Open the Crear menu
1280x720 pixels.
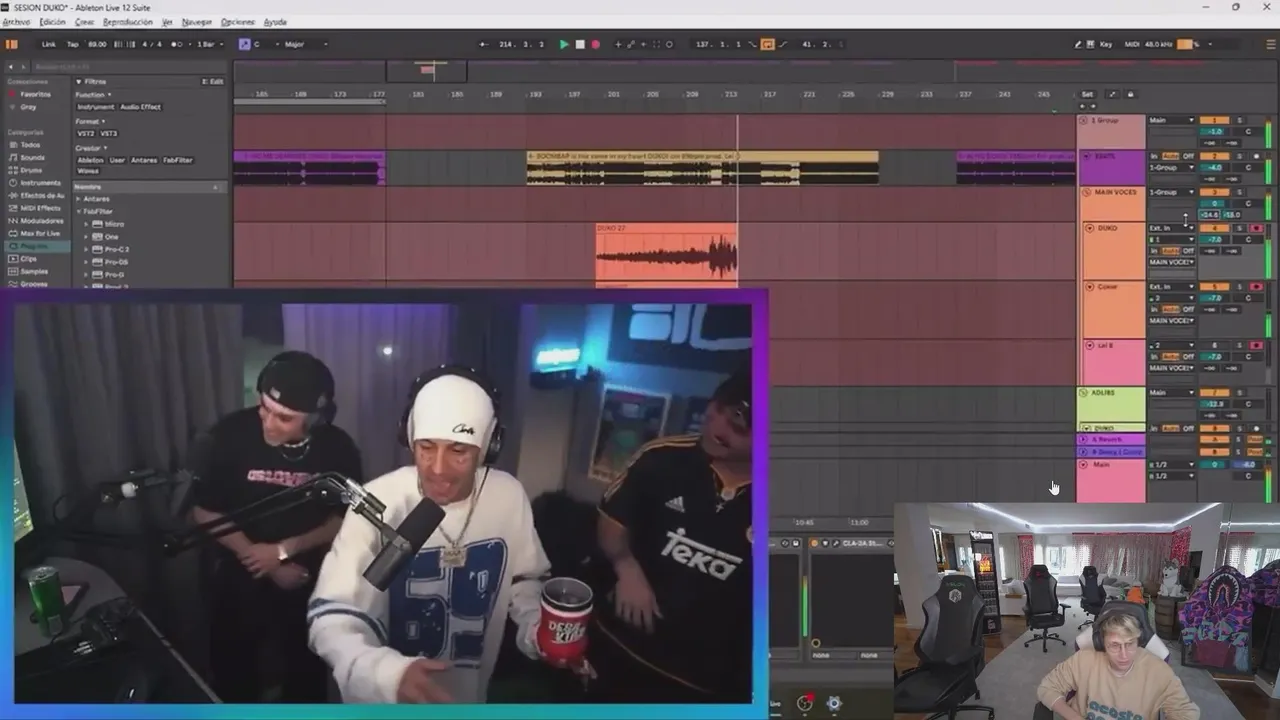[x=85, y=21]
